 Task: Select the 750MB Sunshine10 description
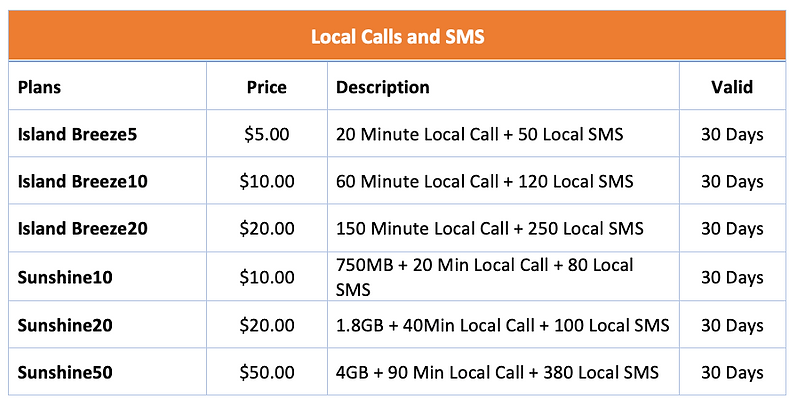[484, 277]
